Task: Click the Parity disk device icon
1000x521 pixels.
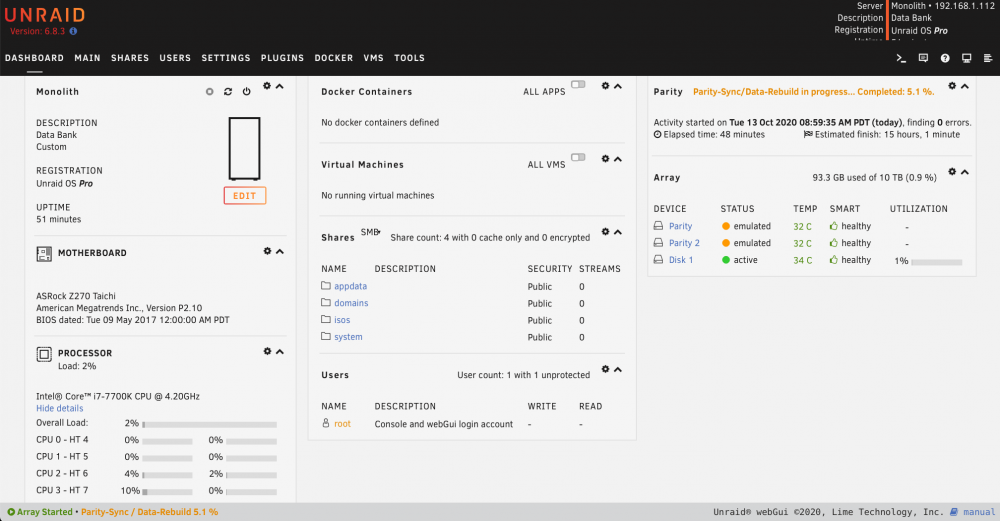Action: tap(658, 226)
